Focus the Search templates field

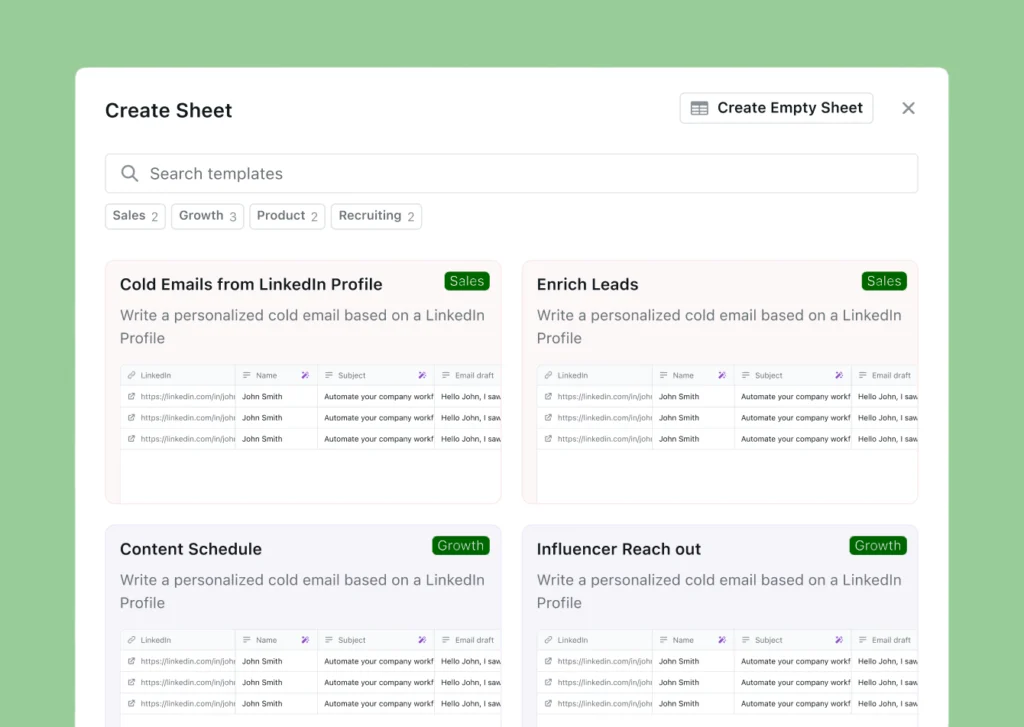[x=511, y=174]
